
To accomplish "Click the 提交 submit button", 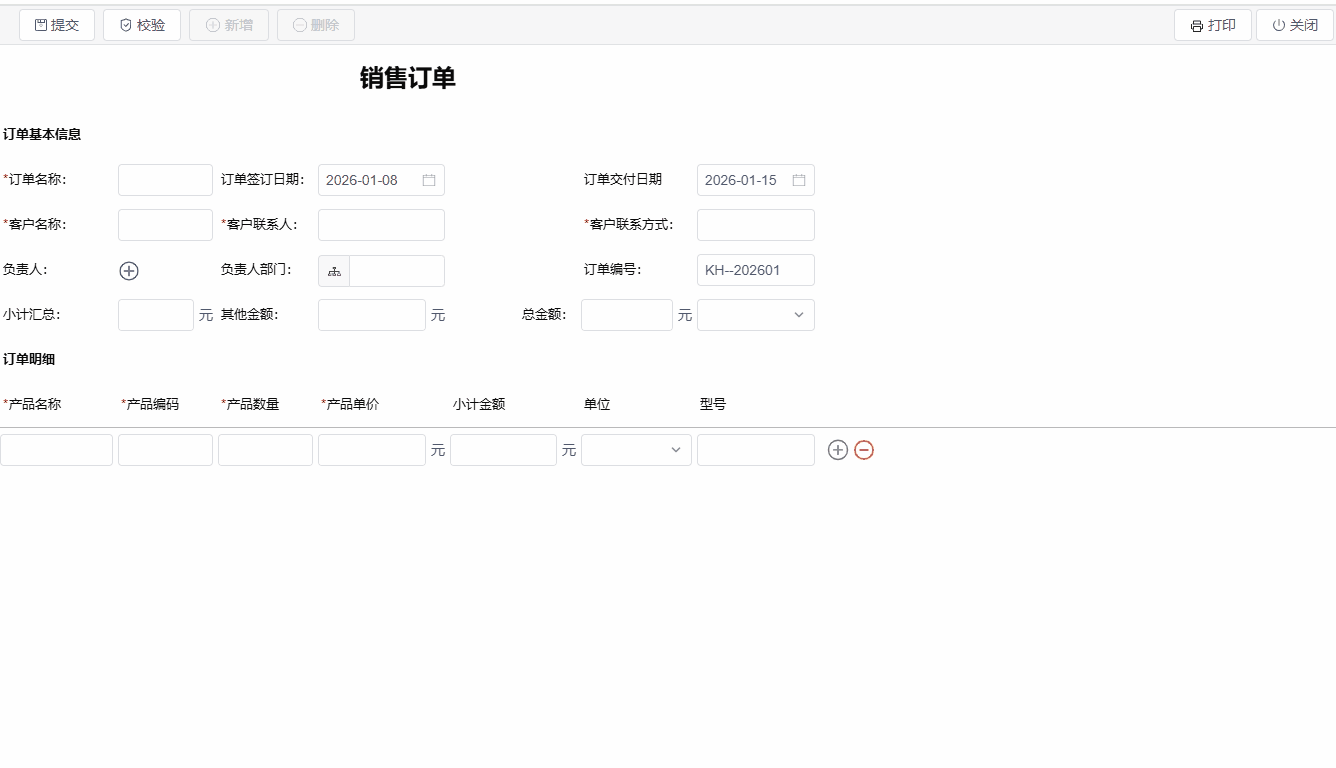I will click(57, 25).
